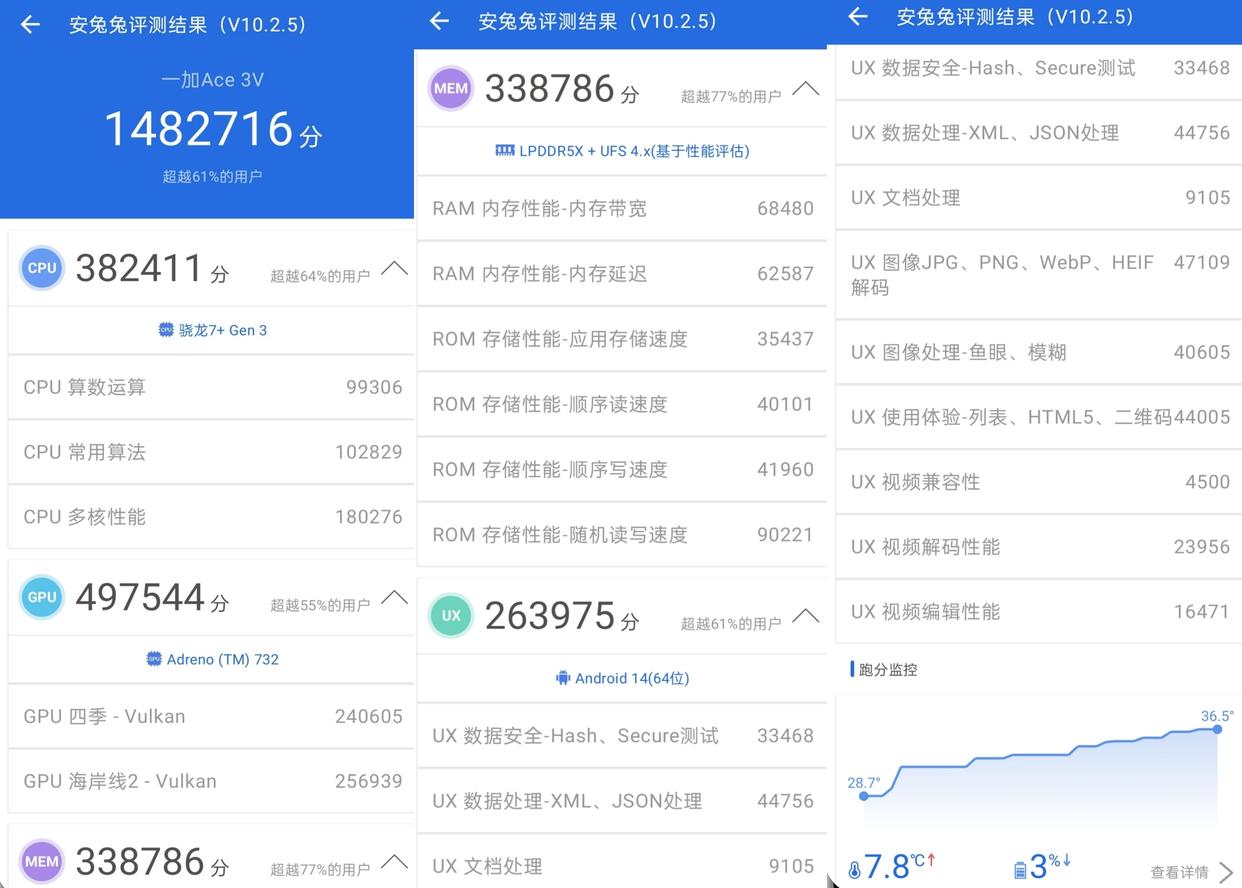Viewport: 1242px width, 888px height.
Task: Select the CPU 多核性能 row
Action: [211, 517]
